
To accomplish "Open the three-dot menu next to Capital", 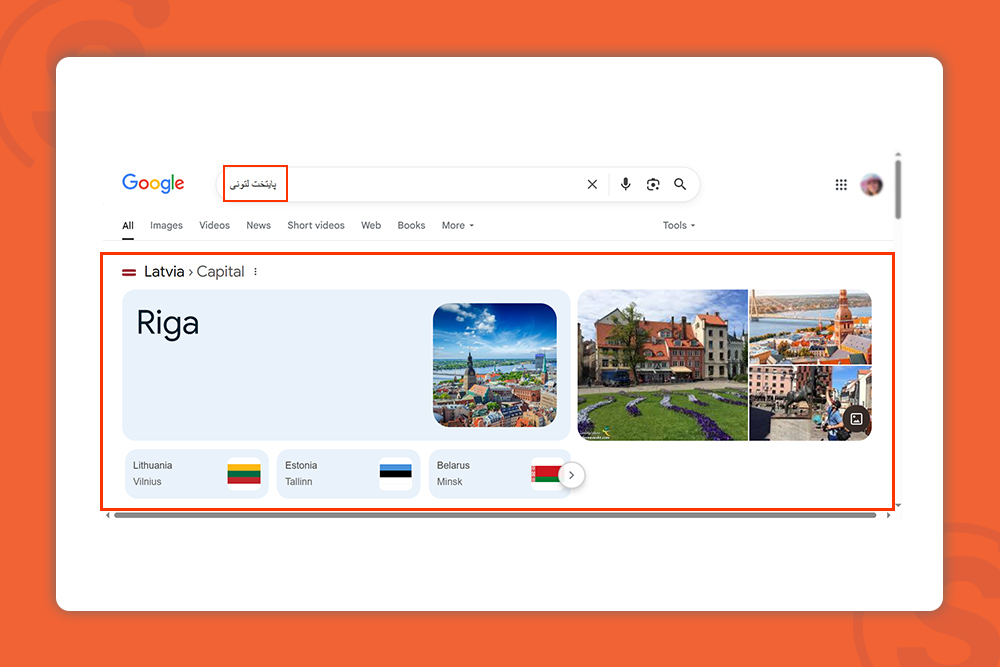I will 255,272.
